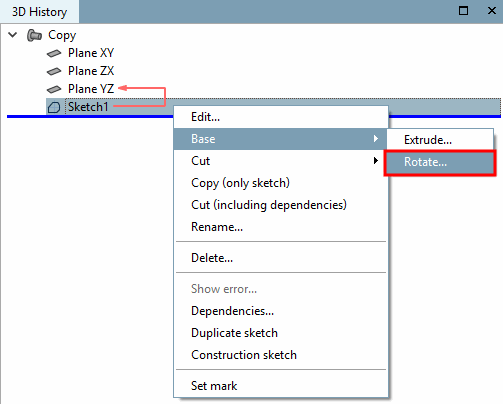Click the Plane XY icon
Viewport: 503px width, 404px height.
pyautogui.click(x=54, y=53)
